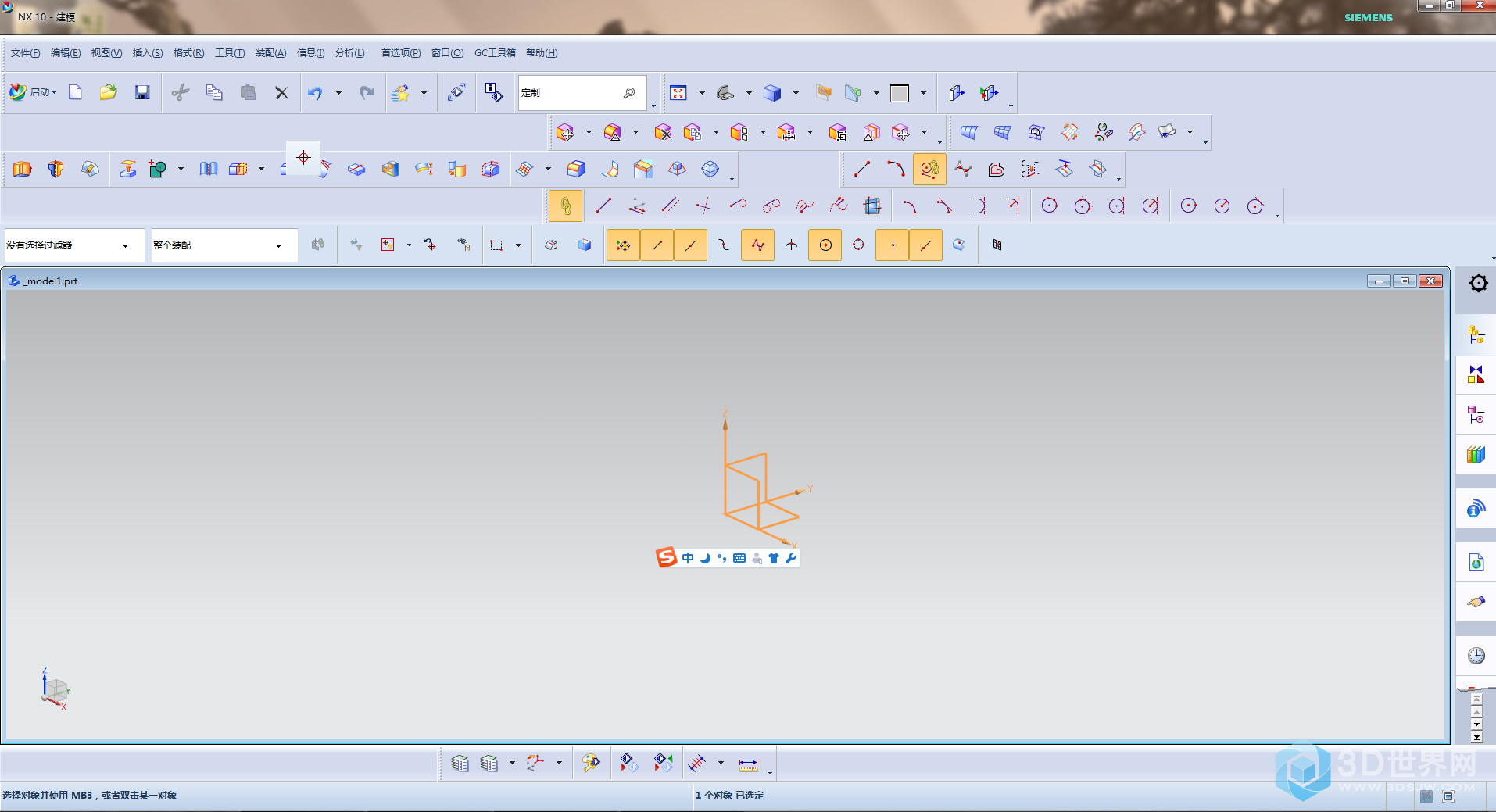This screenshot has height=812, width=1496.
Task: Toggle Associative chain in Lines toolbar
Action: [x=565, y=206]
